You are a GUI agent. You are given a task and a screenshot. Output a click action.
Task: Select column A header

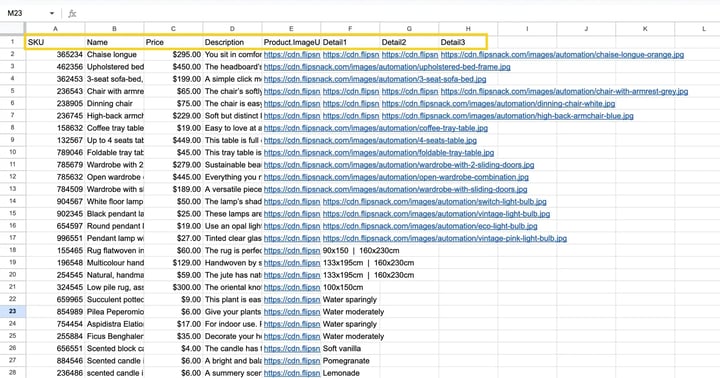click(55, 28)
